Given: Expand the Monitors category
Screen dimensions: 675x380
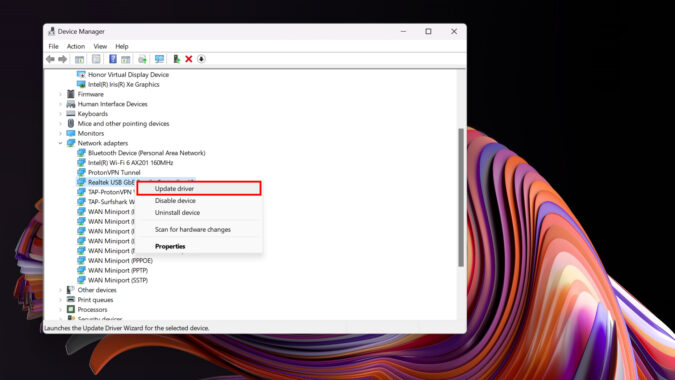Looking at the screenshot, I should [60, 133].
